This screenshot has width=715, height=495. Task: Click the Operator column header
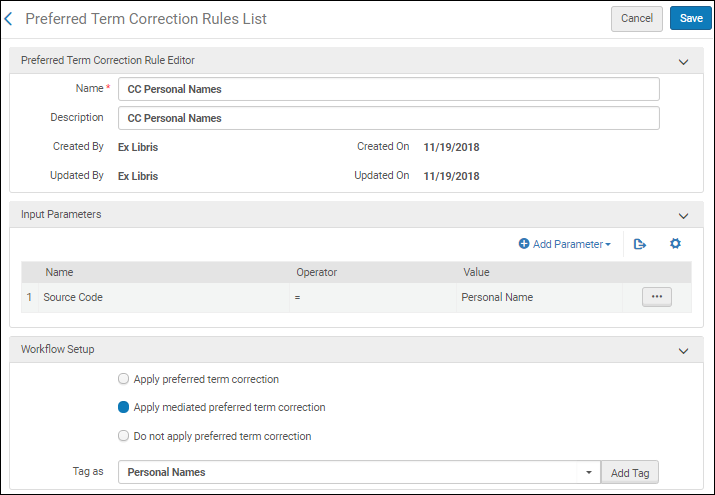click(316, 272)
